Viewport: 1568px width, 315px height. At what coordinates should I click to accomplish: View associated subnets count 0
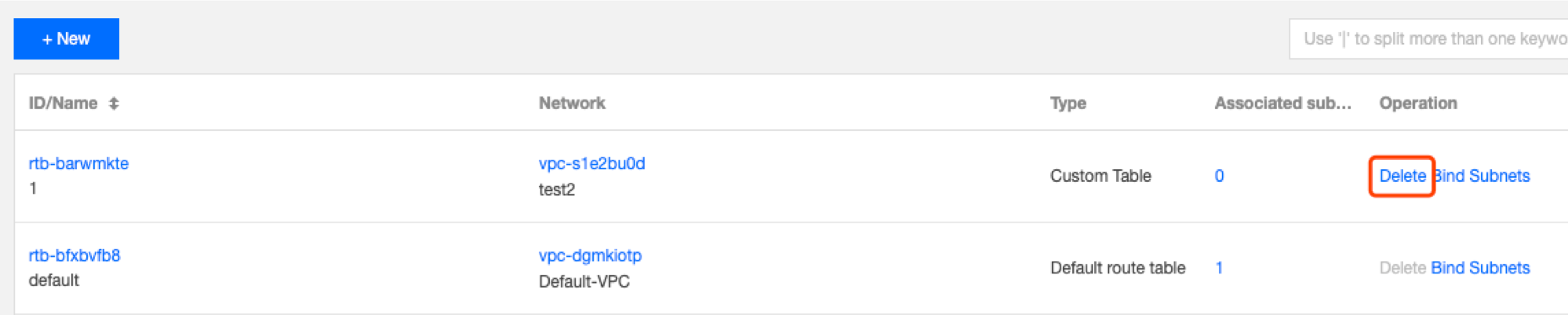1219,176
